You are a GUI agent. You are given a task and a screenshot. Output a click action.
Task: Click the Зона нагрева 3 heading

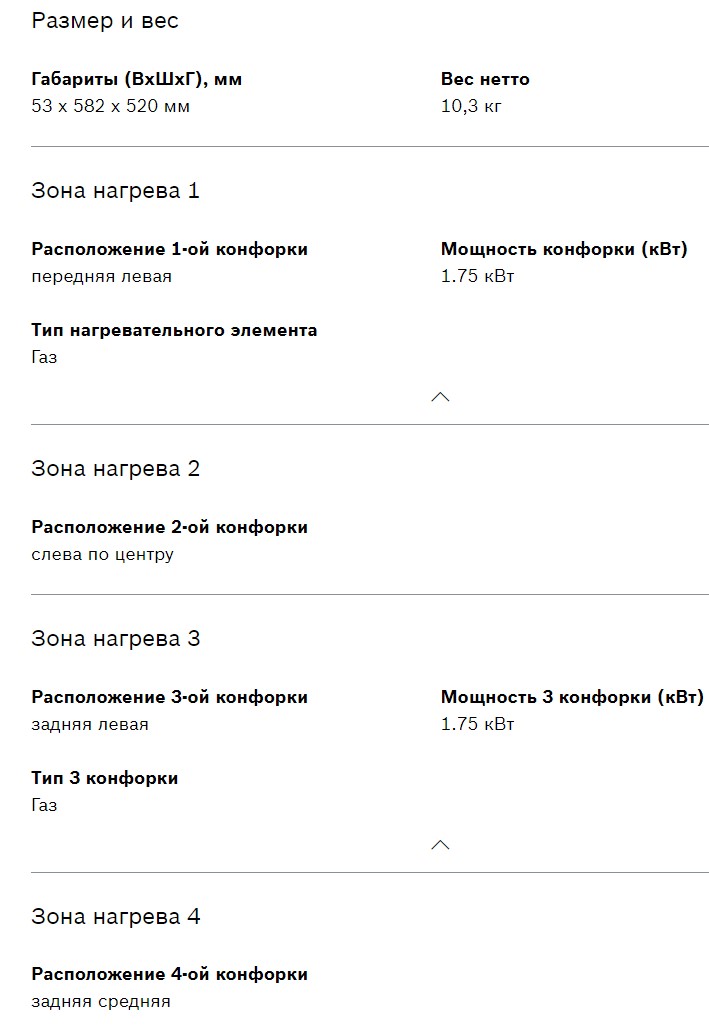pos(116,639)
